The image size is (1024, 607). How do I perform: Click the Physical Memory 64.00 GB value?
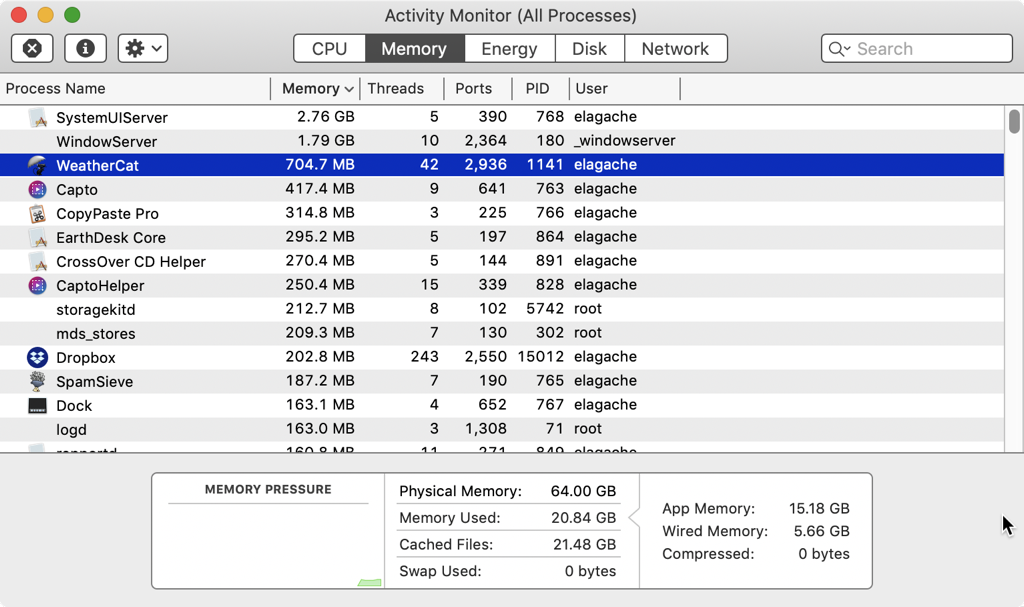tap(583, 491)
